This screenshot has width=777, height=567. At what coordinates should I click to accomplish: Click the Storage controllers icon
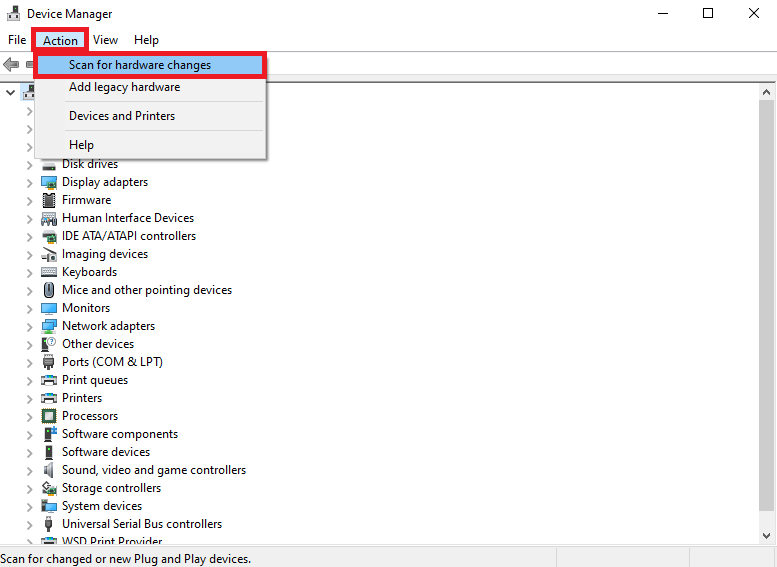tap(49, 488)
